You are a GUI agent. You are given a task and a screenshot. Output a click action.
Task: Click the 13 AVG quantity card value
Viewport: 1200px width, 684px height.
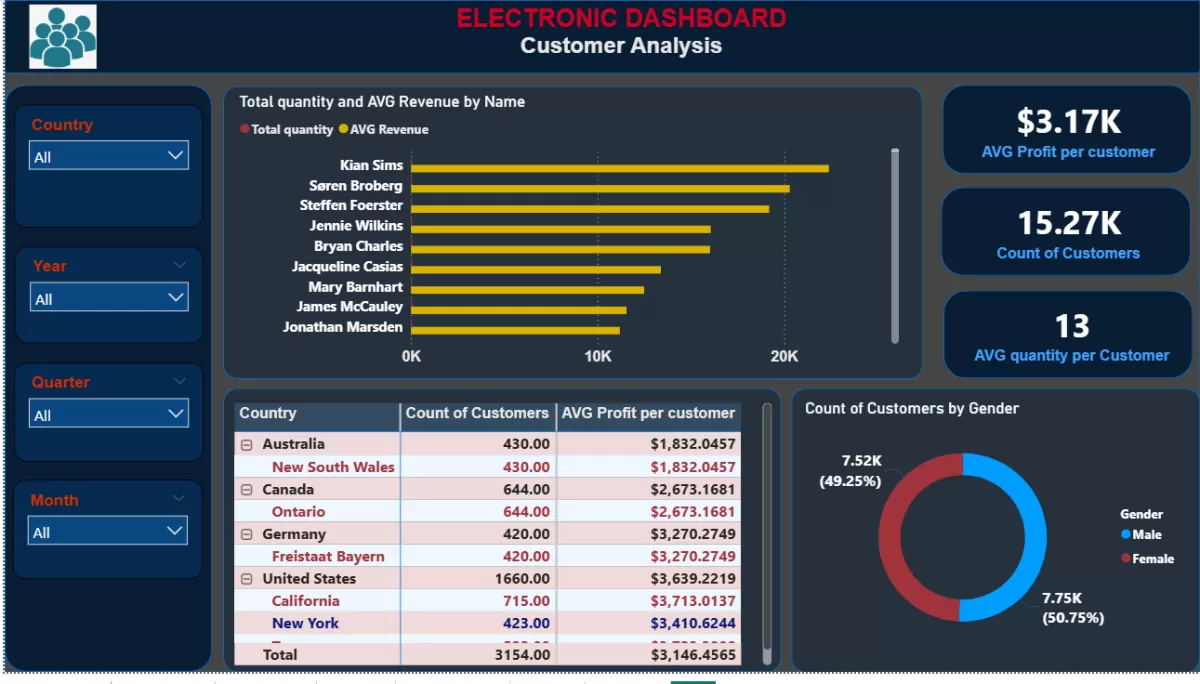1072,326
